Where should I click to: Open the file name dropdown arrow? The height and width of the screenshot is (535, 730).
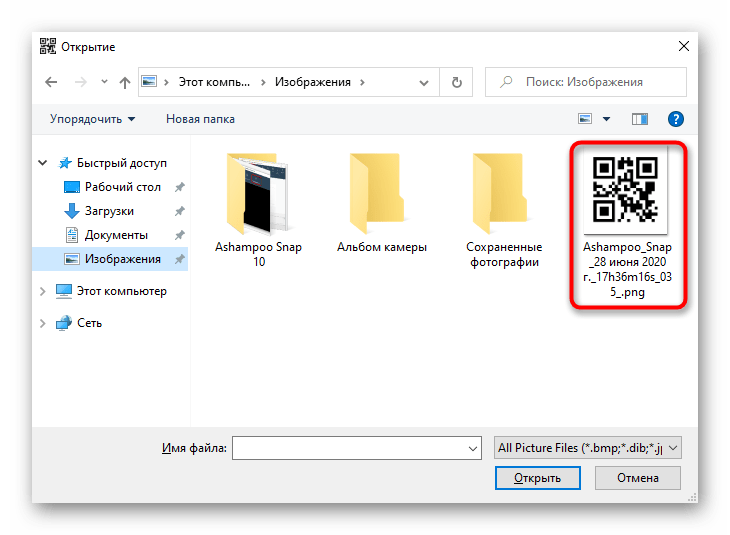pos(473,448)
